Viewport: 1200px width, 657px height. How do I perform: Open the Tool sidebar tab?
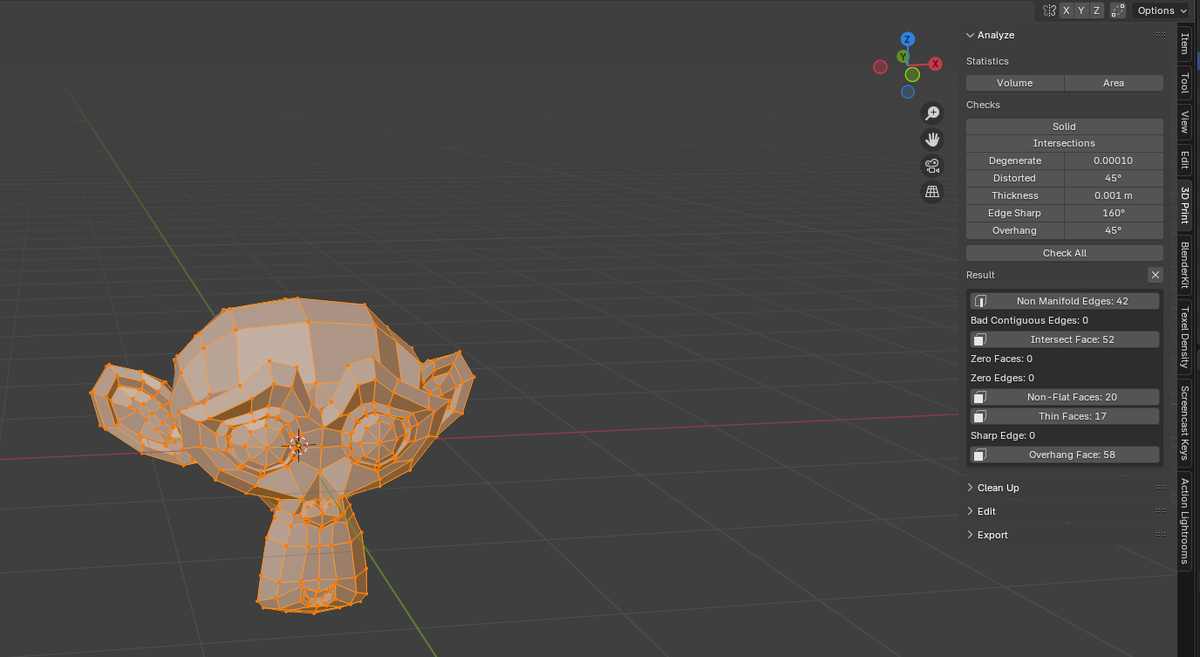1185,82
